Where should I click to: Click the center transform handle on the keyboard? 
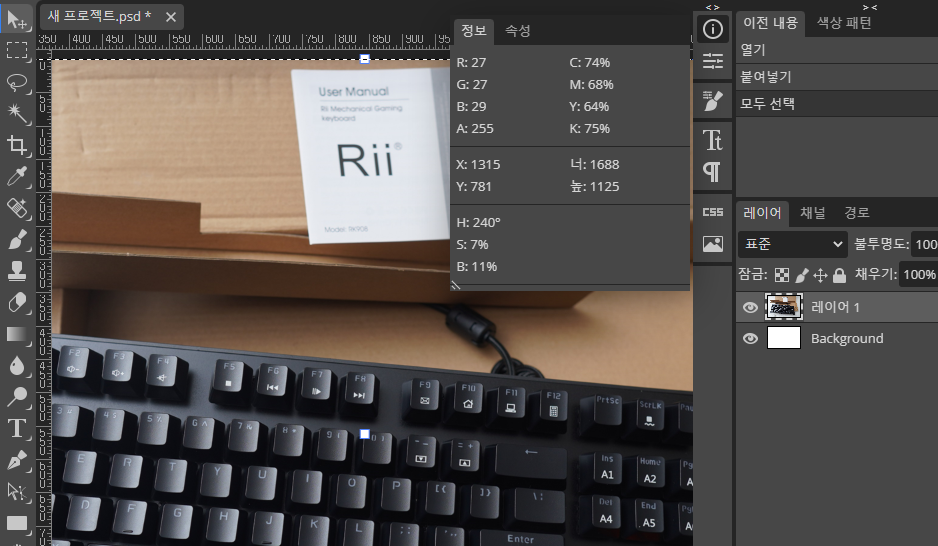(364, 434)
